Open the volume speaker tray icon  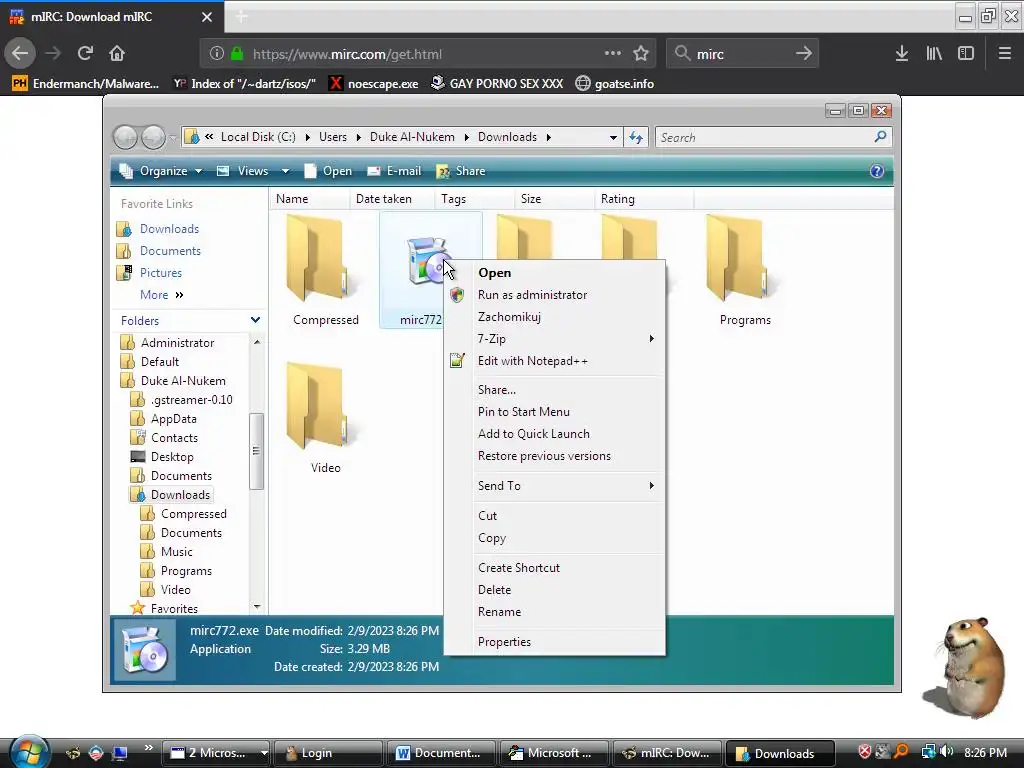tap(946, 752)
